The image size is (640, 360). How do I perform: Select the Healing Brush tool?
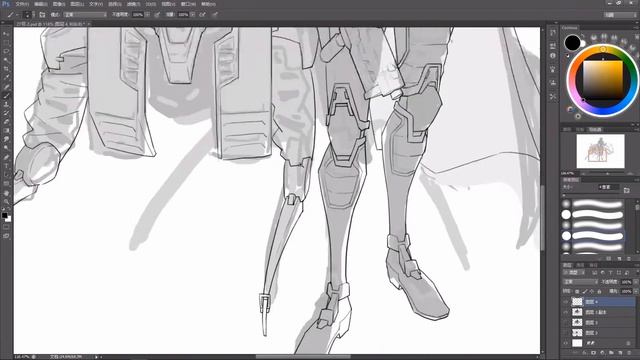[x=6, y=87]
